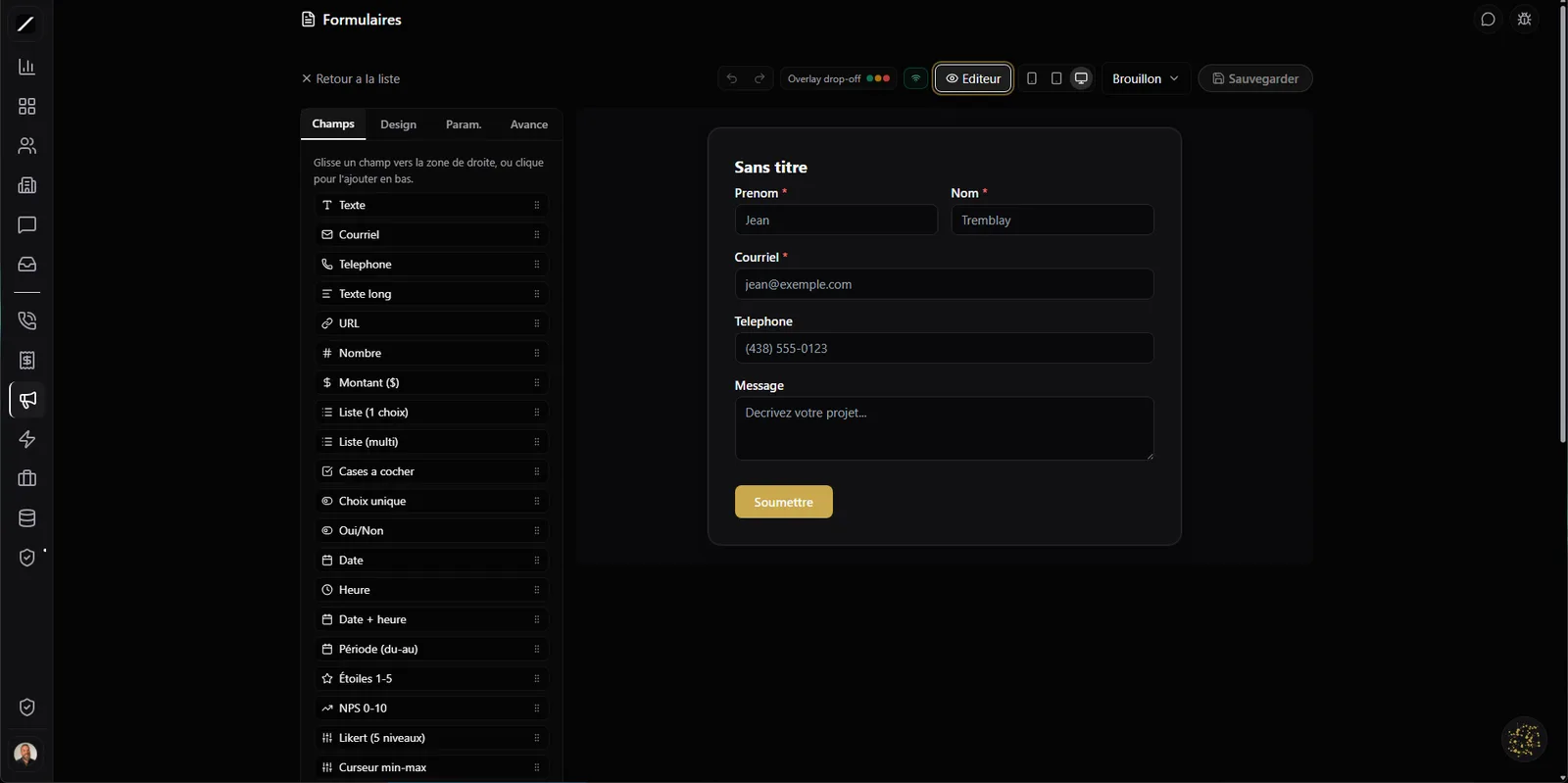Switch to mobile phone preview
1568x783 pixels.
(1032, 78)
